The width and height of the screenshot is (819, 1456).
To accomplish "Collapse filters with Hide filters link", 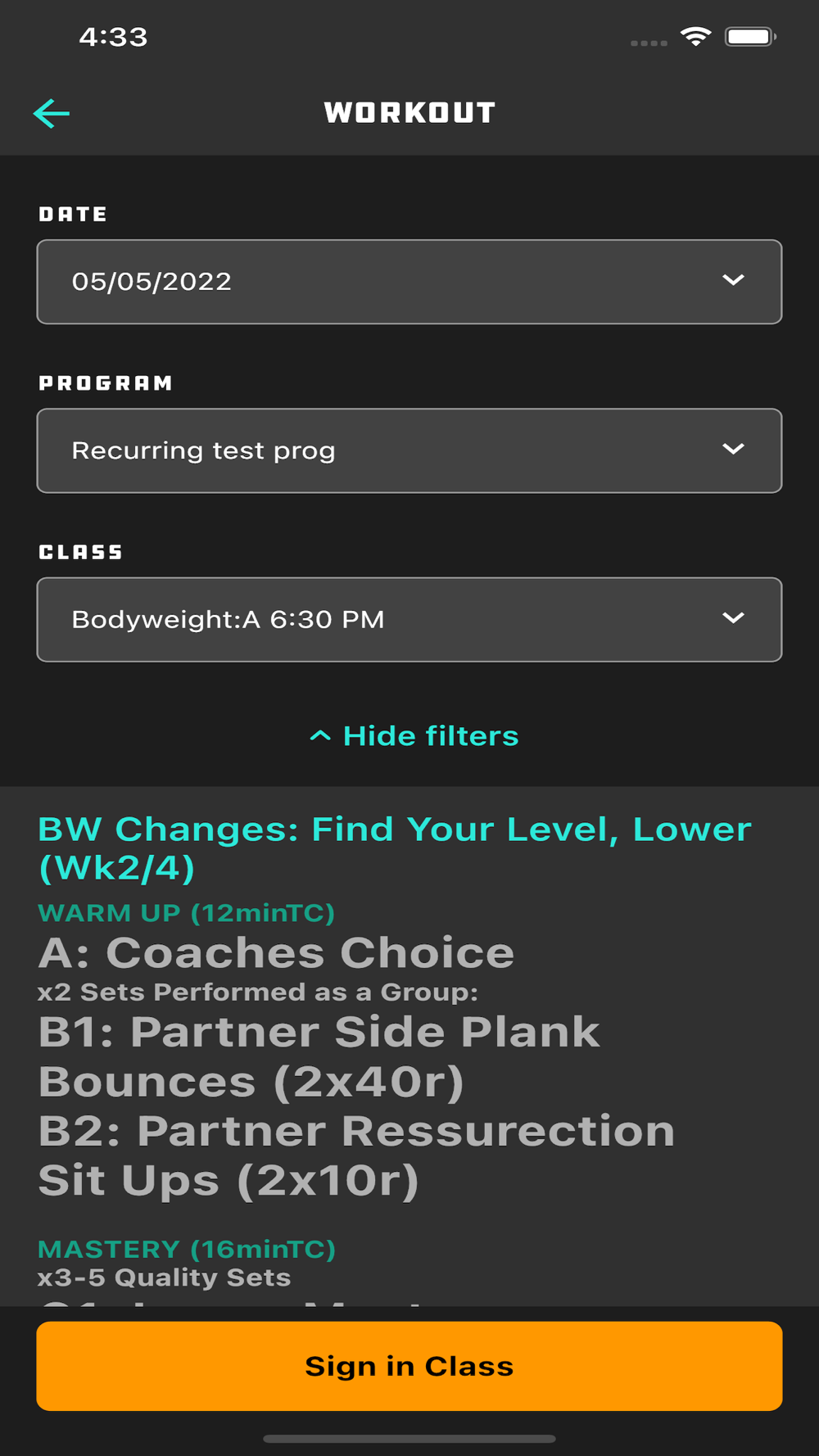I will pos(430,736).
